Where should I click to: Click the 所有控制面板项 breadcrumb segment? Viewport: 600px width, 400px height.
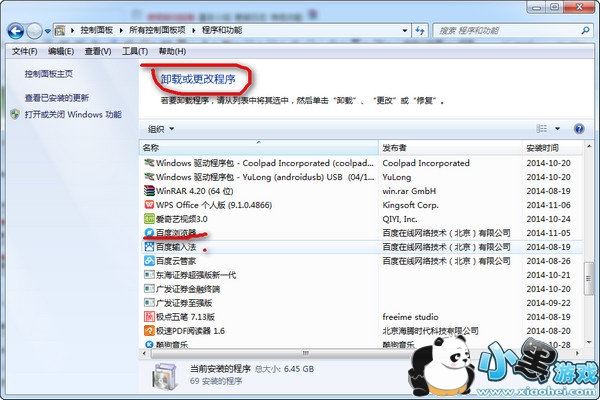point(157,30)
